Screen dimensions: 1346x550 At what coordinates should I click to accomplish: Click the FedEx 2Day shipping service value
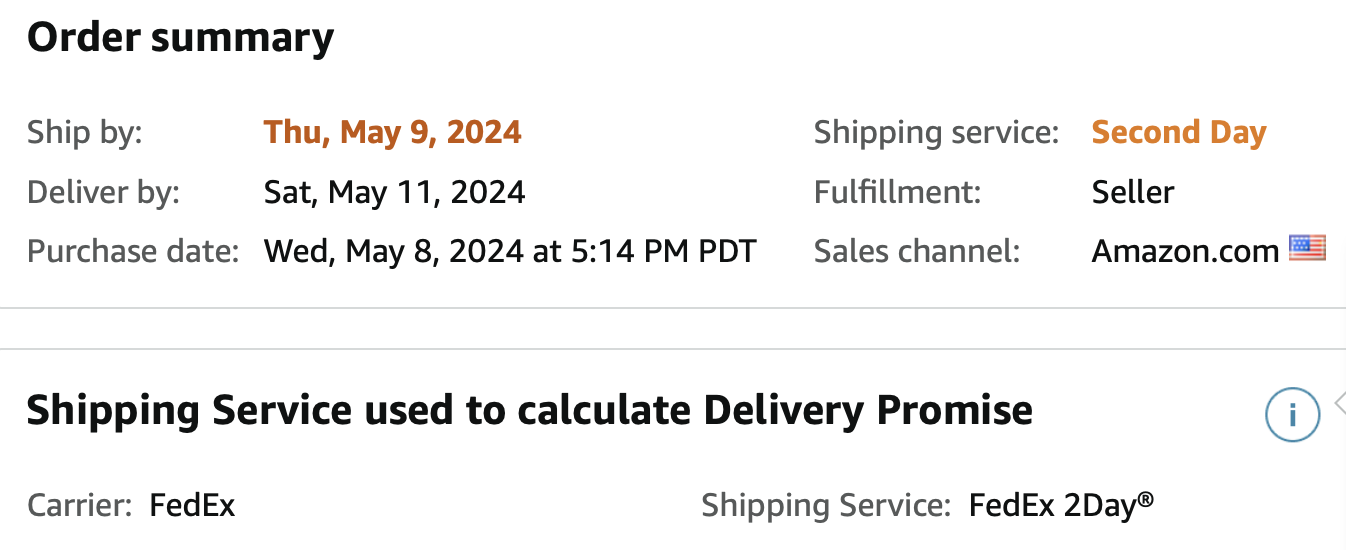(x=1061, y=505)
